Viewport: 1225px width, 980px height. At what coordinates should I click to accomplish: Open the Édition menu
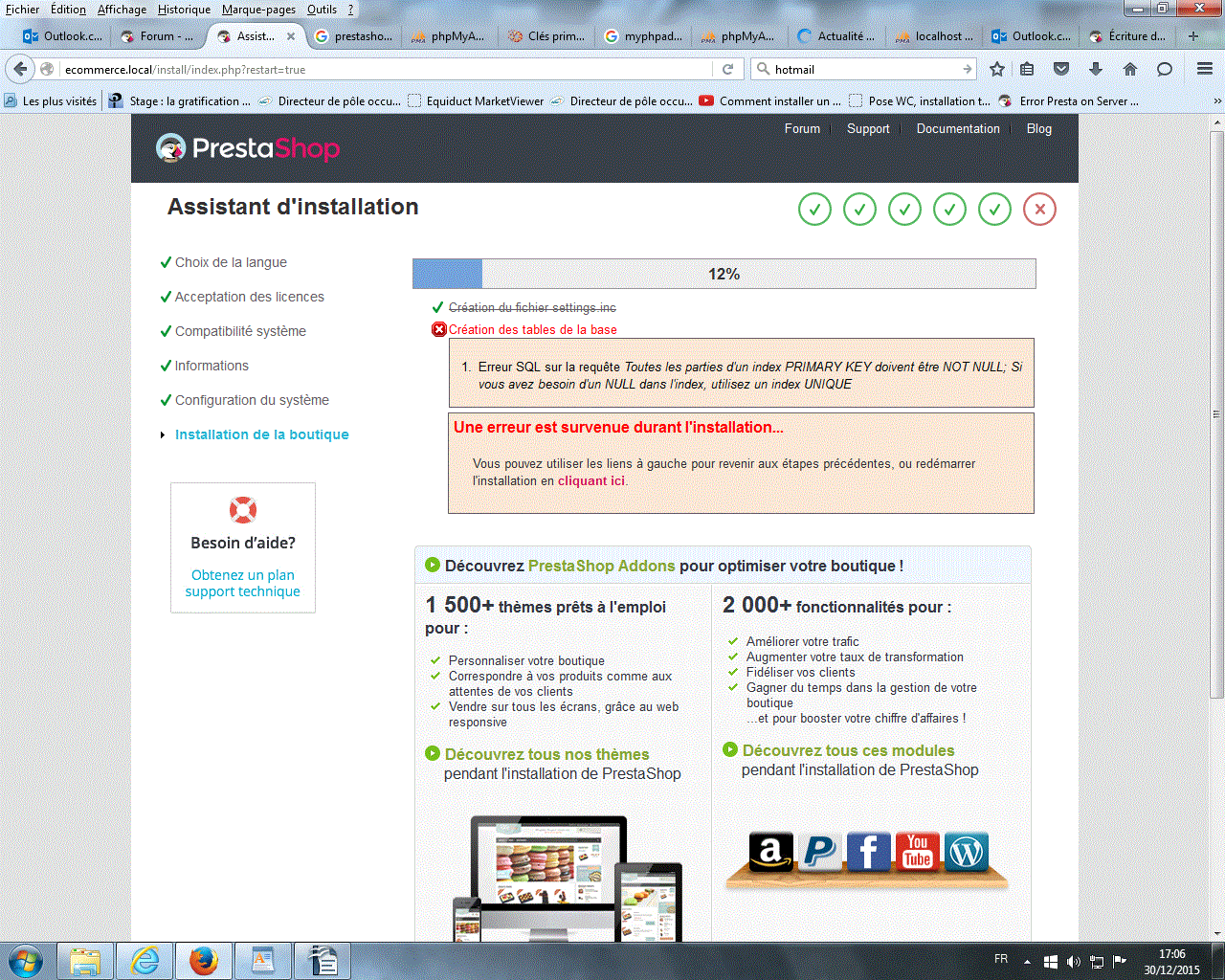pyautogui.click(x=68, y=10)
